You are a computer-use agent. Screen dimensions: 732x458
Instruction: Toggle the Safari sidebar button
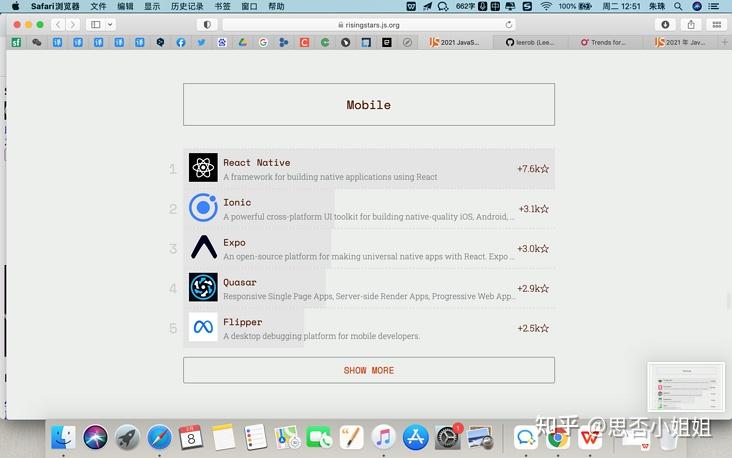(96, 25)
